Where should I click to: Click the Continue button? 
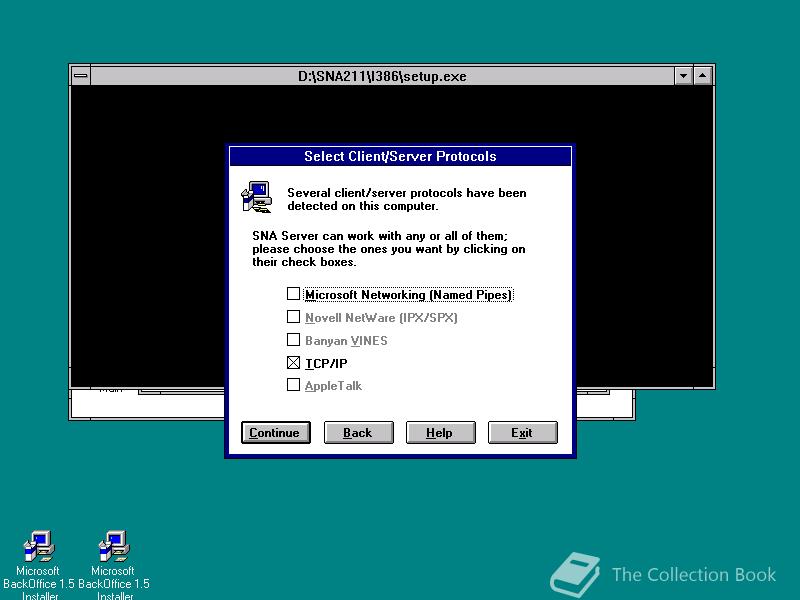click(276, 433)
